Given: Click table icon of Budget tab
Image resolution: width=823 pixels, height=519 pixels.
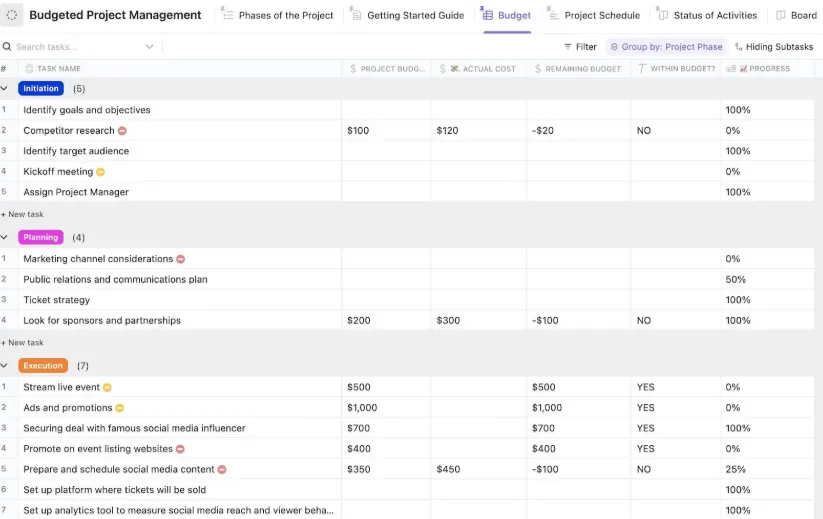Looking at the screenshot, I should point(488,15).
